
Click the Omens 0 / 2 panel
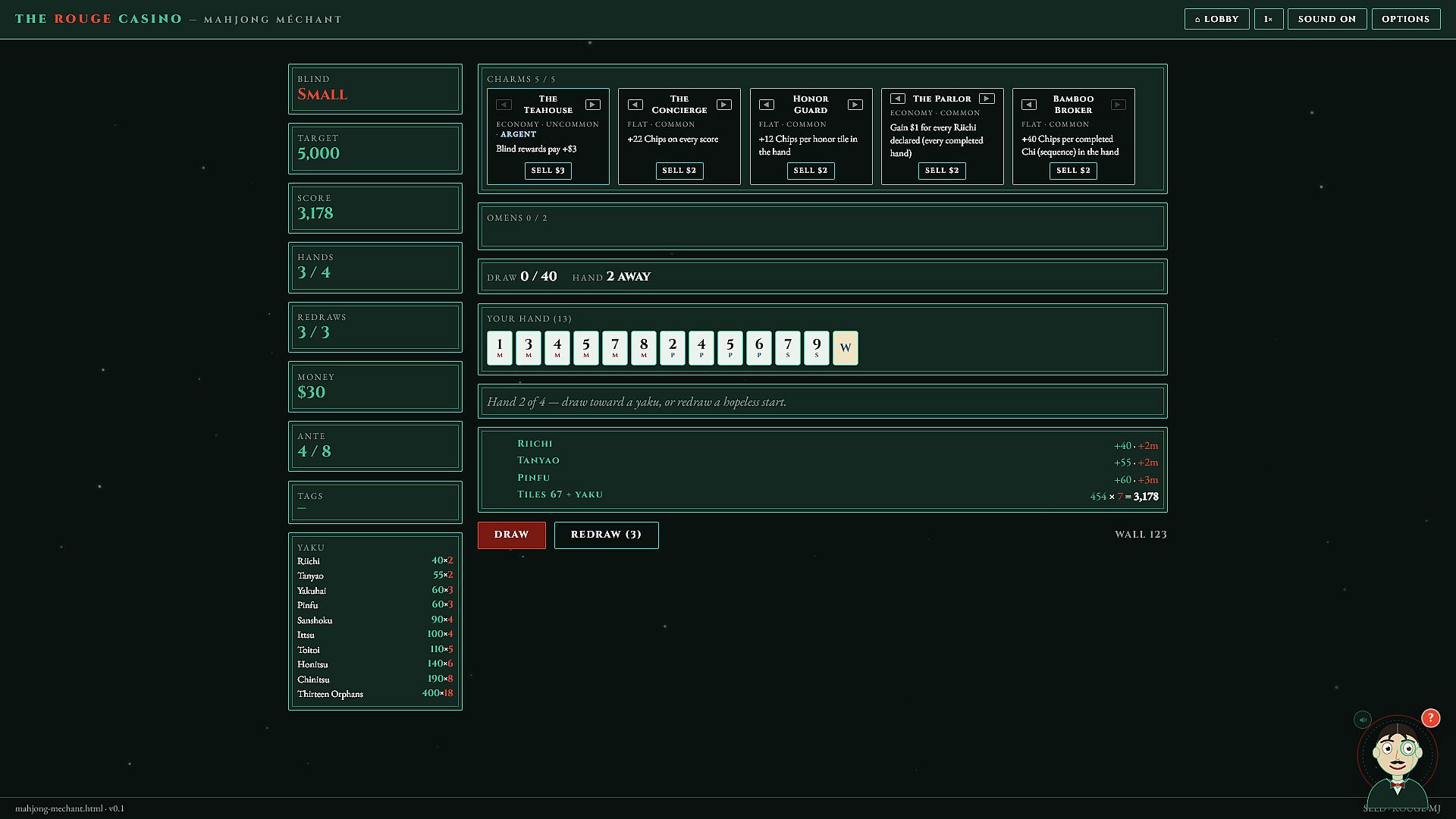[x=823, y=226]
